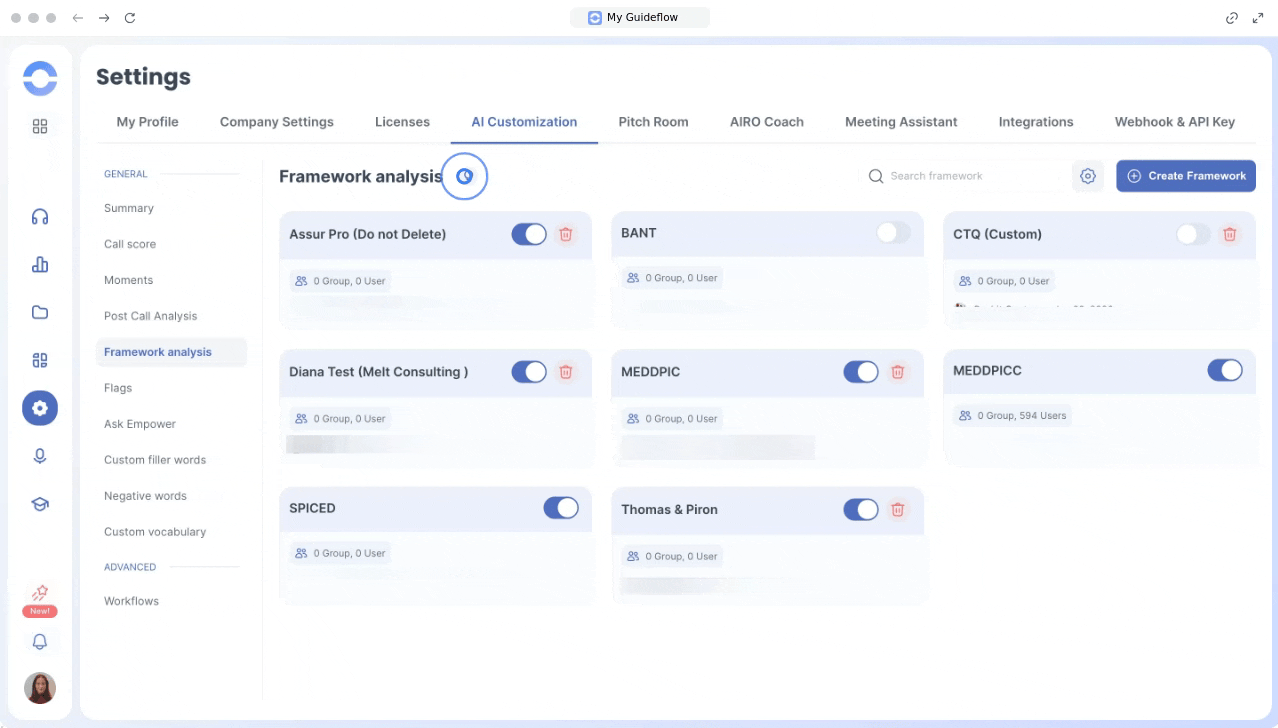
Task: Click the graduation cap coaching icon
Action: [x=40, y=504]
